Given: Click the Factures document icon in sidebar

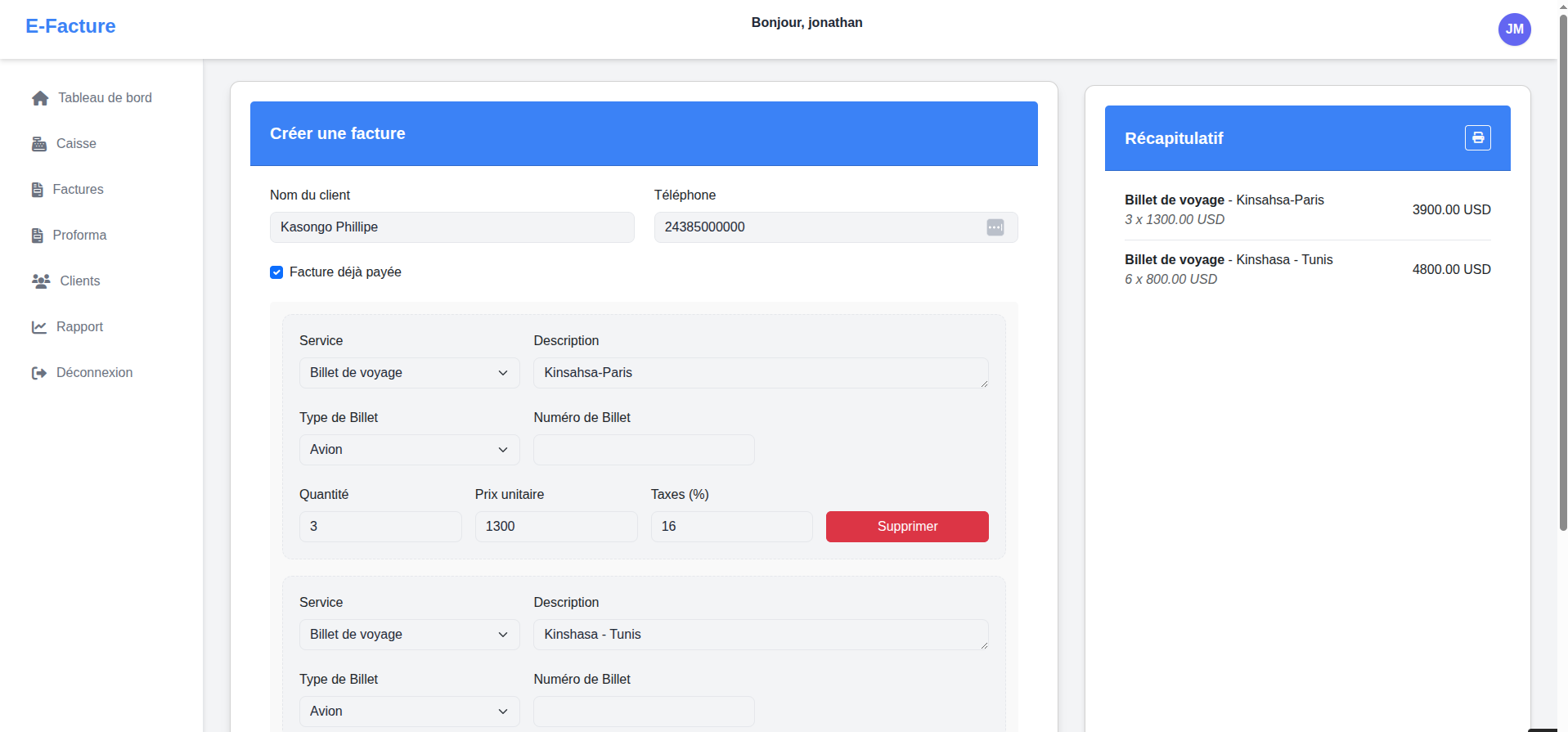Looking at the screenshot, I should tap(38, 190).
